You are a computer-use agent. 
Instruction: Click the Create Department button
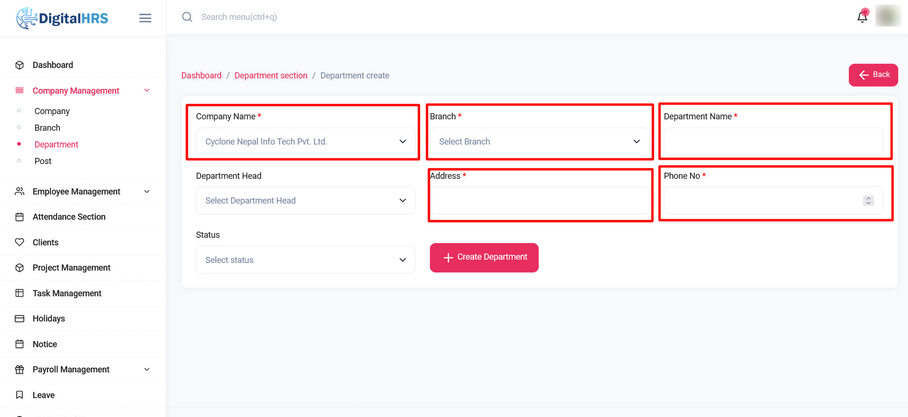coord(484,258)
